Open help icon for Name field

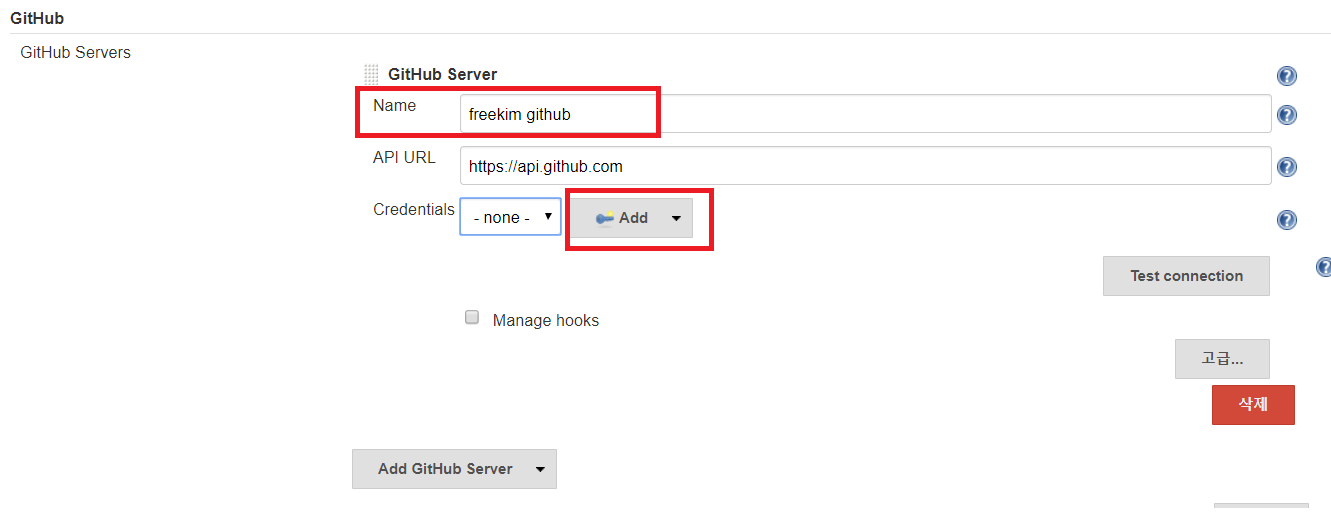coord(1287,115)
